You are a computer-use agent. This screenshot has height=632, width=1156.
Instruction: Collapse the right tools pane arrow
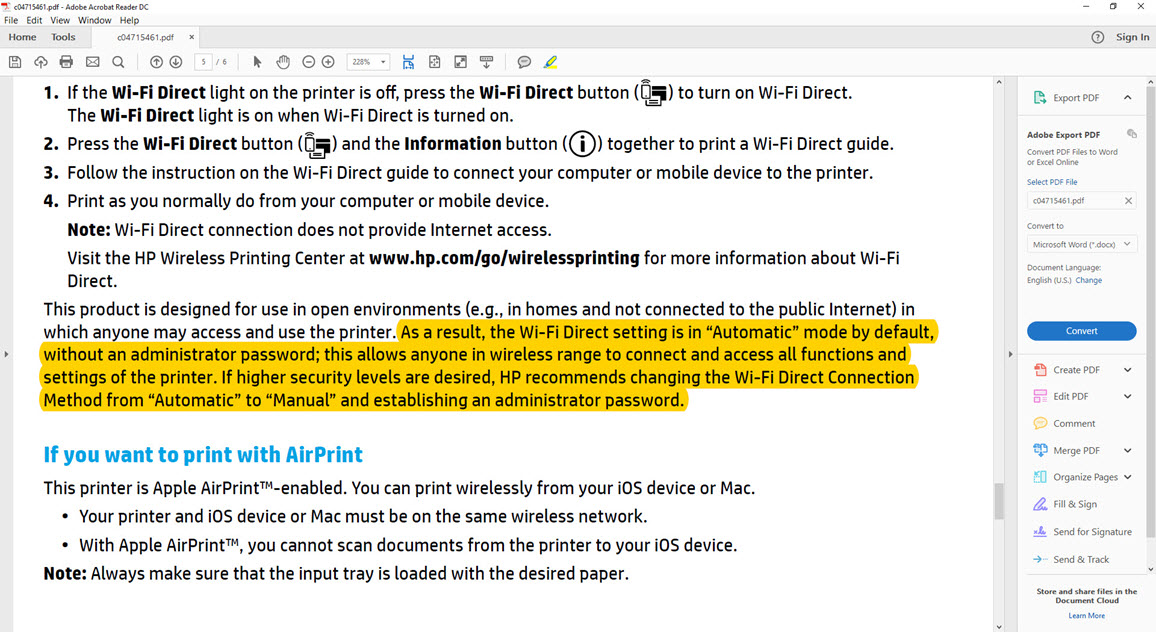[1010, 355]
